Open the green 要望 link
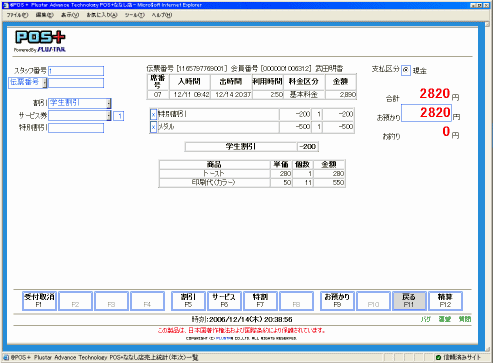Viewport: 493px width, 363px height. [444, 319]
